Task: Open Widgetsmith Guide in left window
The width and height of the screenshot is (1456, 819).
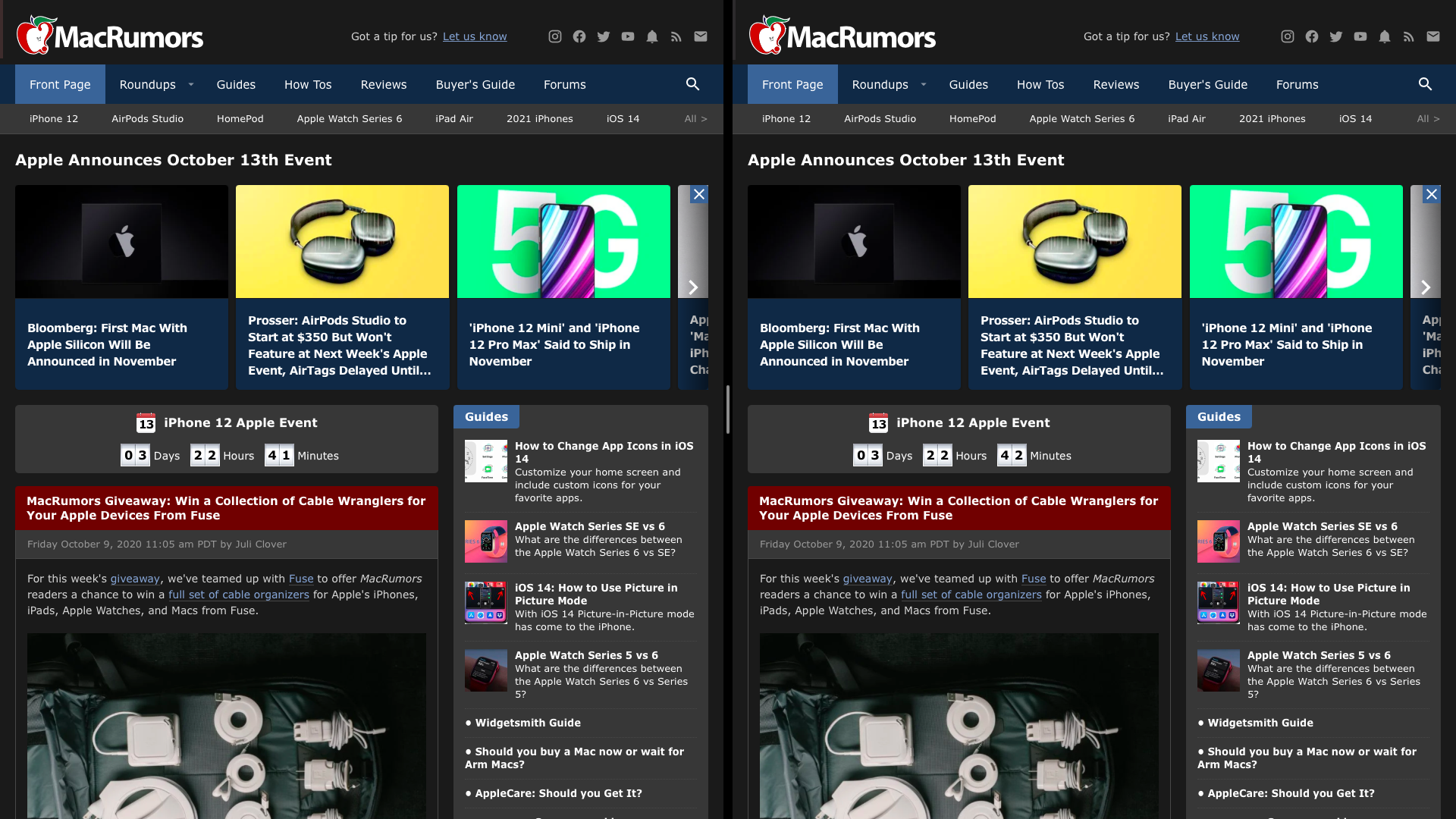Action: pos(528,723)
